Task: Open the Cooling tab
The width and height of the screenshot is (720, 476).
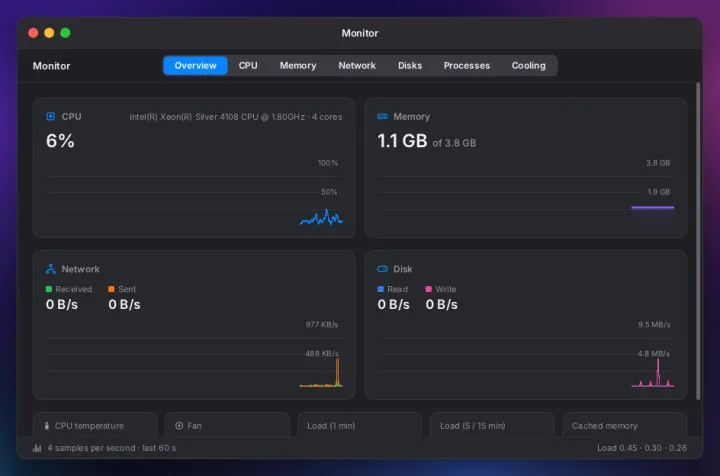Action: pyautogui.click(x=529, y=66)
